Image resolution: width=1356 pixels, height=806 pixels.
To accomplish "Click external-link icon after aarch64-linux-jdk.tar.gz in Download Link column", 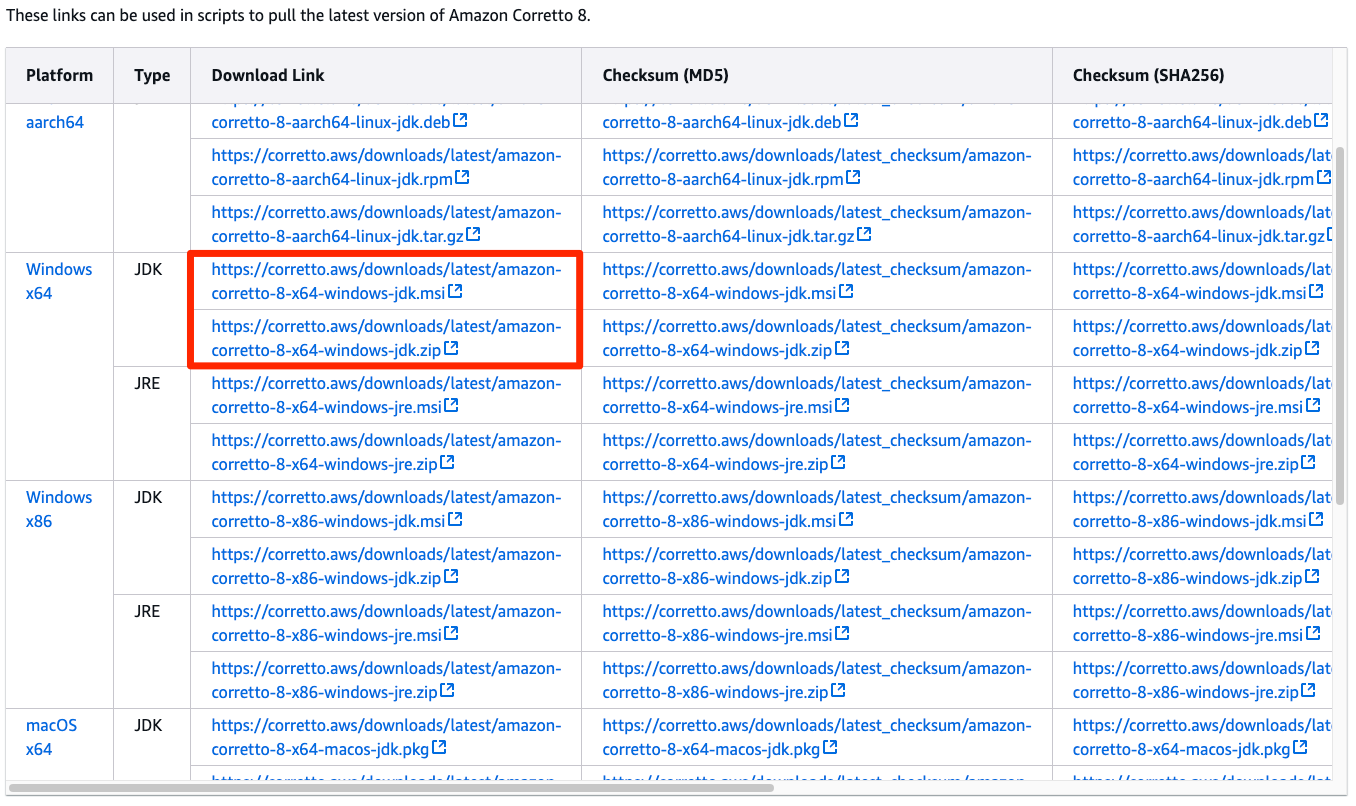I will point(473,235).
